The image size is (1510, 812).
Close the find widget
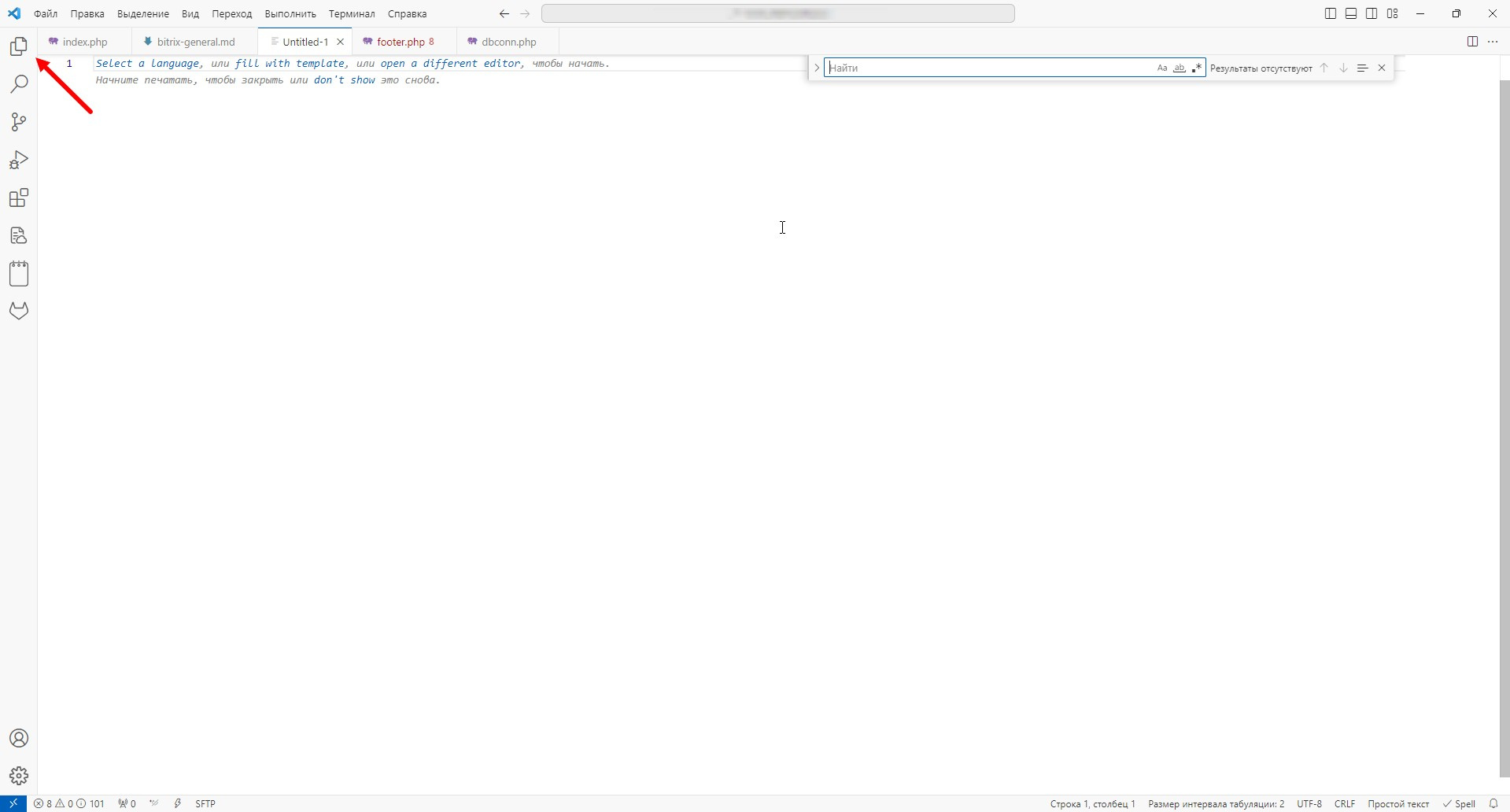pos(1382,68)
